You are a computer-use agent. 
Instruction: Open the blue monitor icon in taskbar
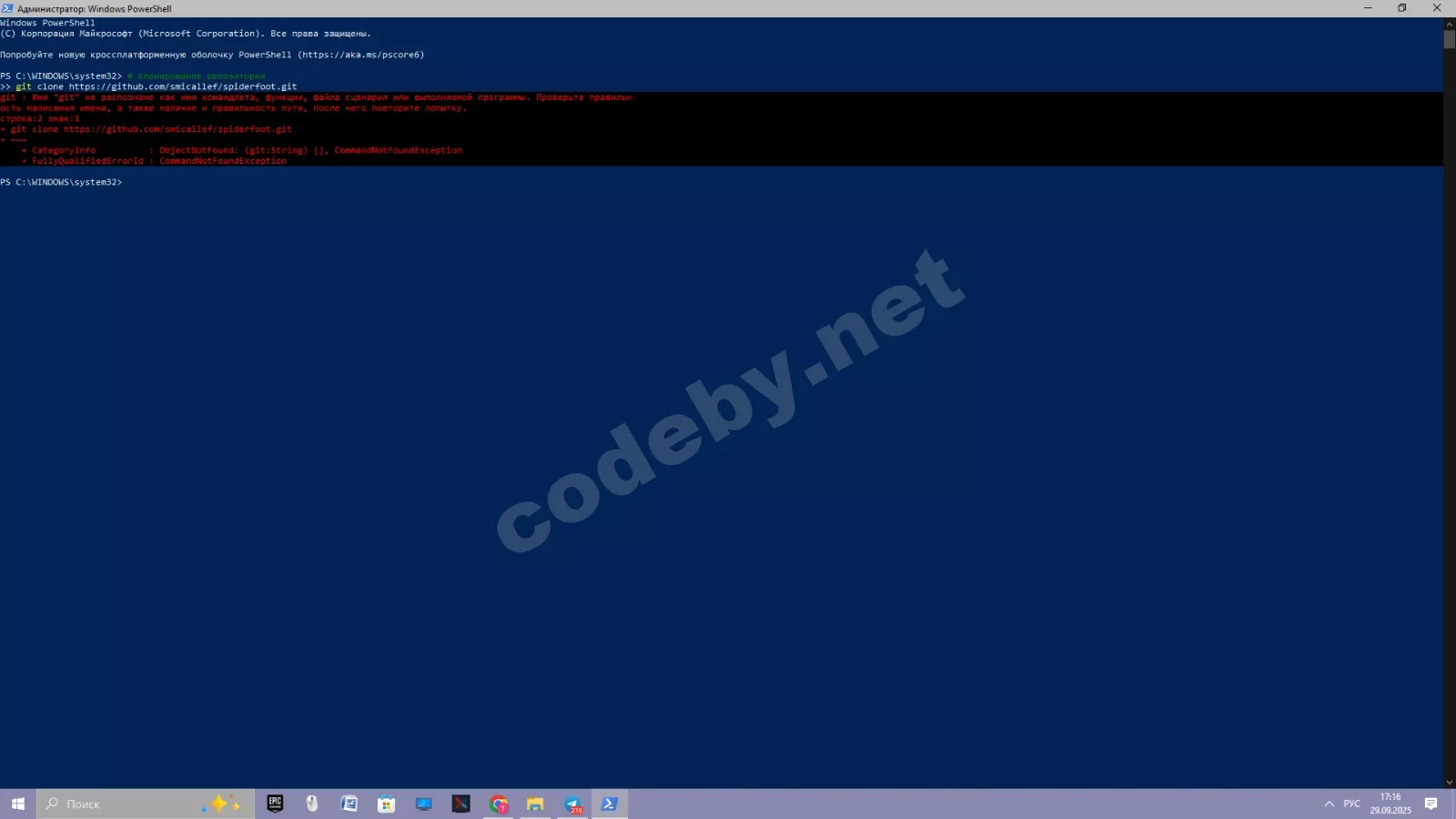point(424,804)
